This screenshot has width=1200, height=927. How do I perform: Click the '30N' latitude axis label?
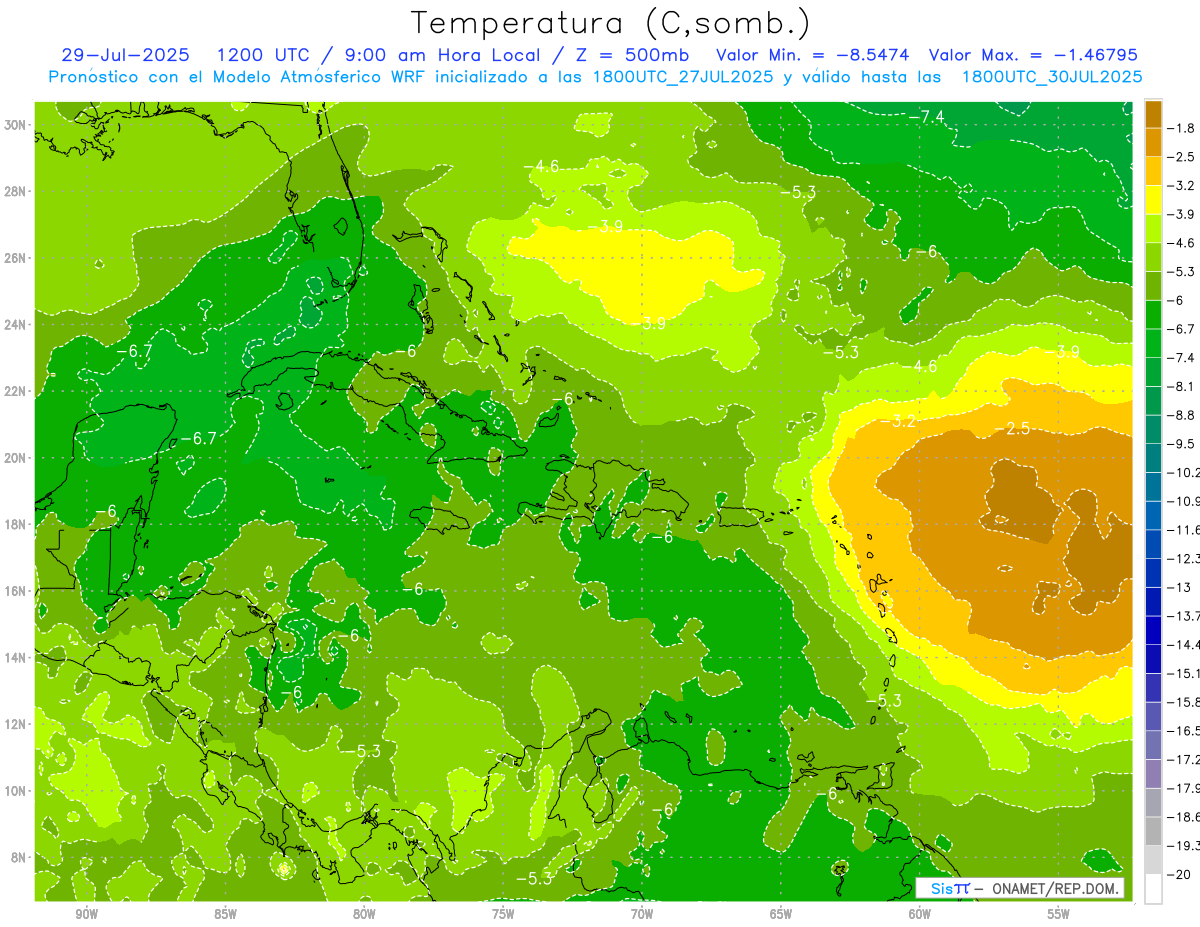(16, 125)
